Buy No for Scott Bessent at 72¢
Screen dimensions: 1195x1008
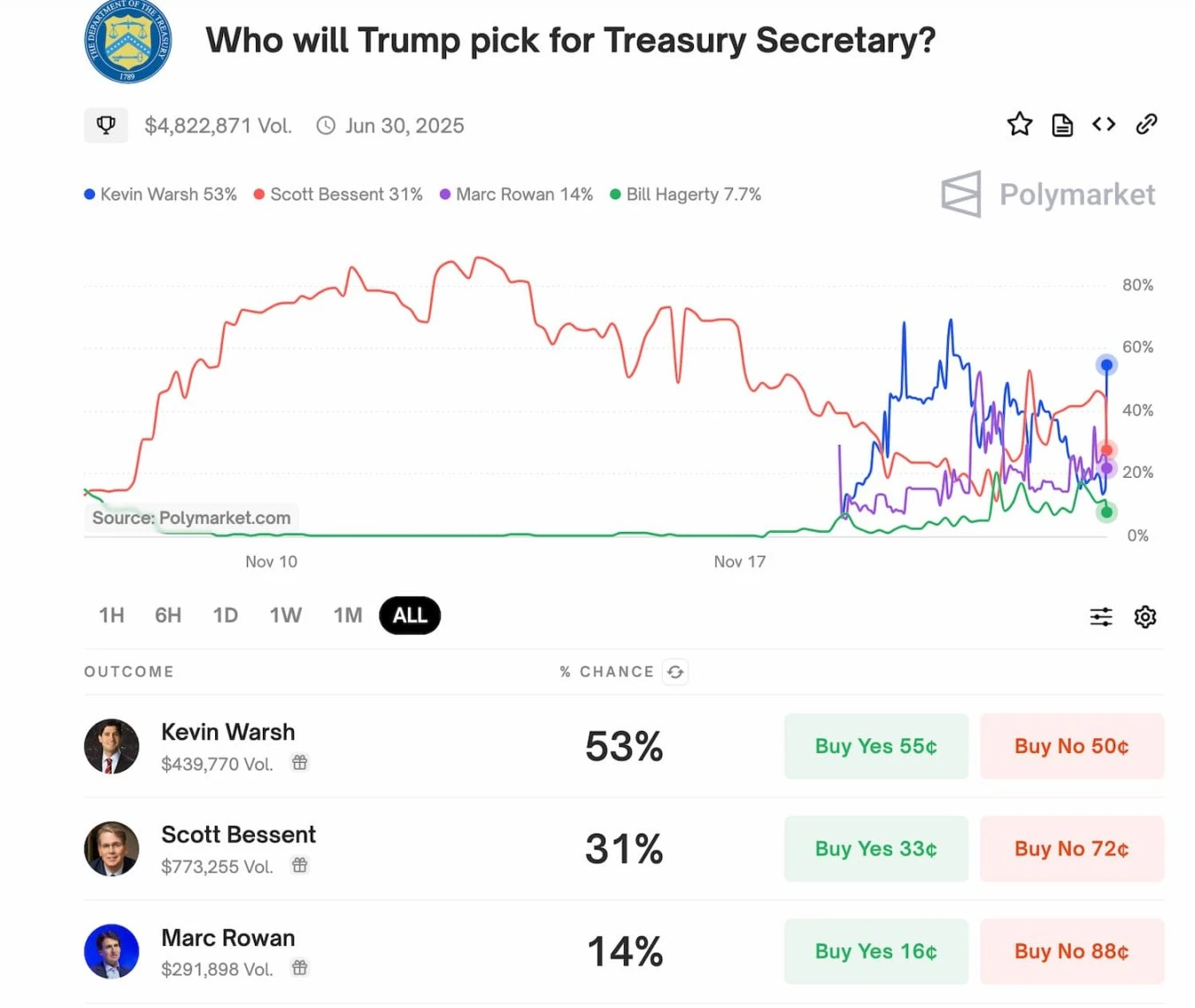coord(1071,849)
